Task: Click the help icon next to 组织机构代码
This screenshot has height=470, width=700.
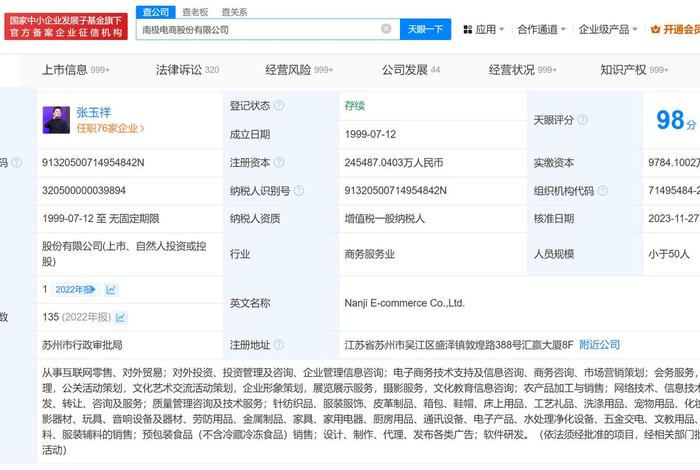Action: [603, 191]
